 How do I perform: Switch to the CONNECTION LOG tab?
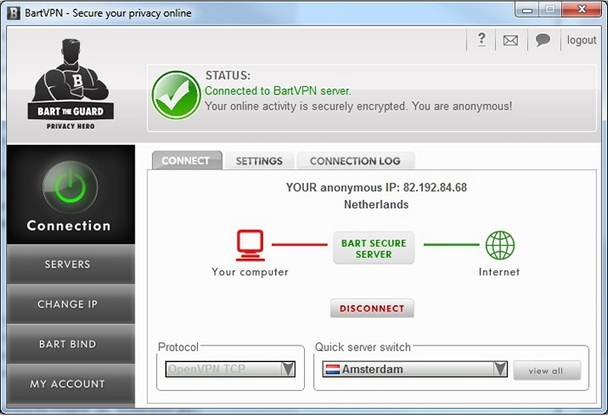(355, 161)
